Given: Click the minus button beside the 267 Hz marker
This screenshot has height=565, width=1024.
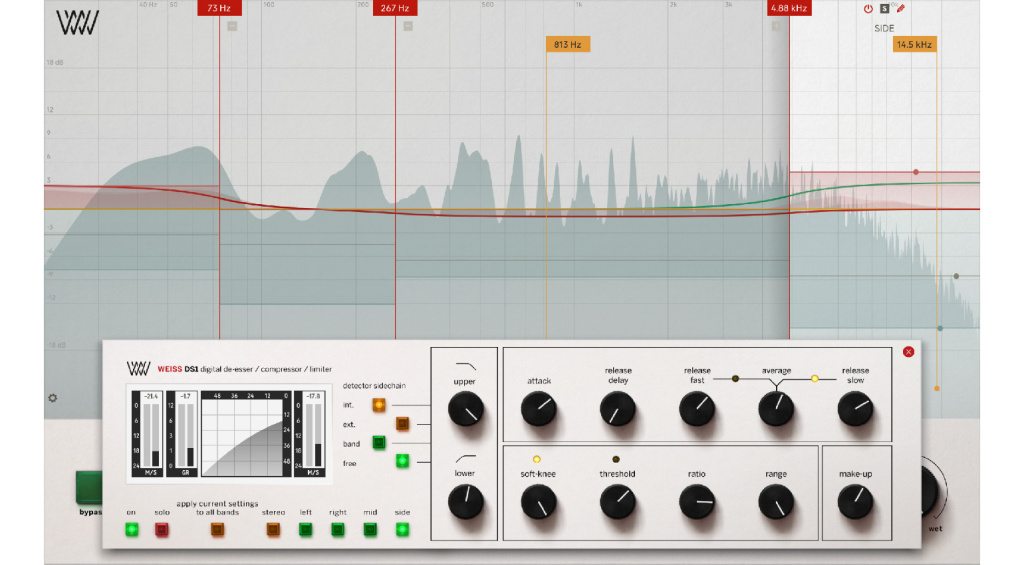Looking at the screenshot, I should [408, 26].
